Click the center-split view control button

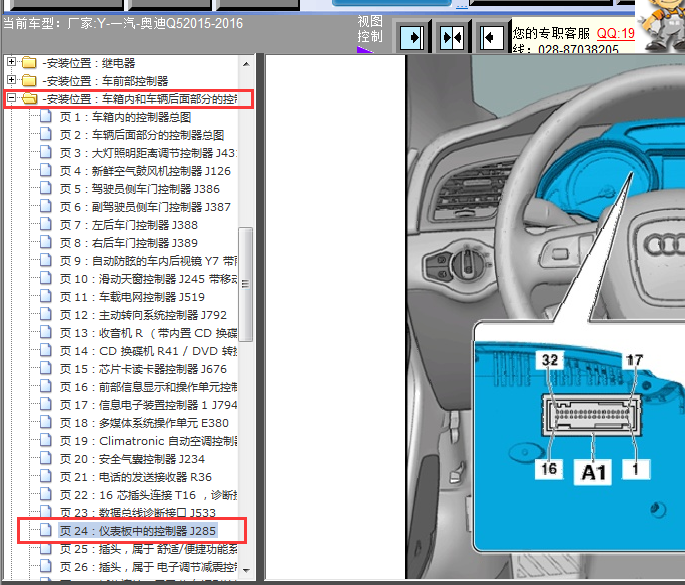coord(452,38)
